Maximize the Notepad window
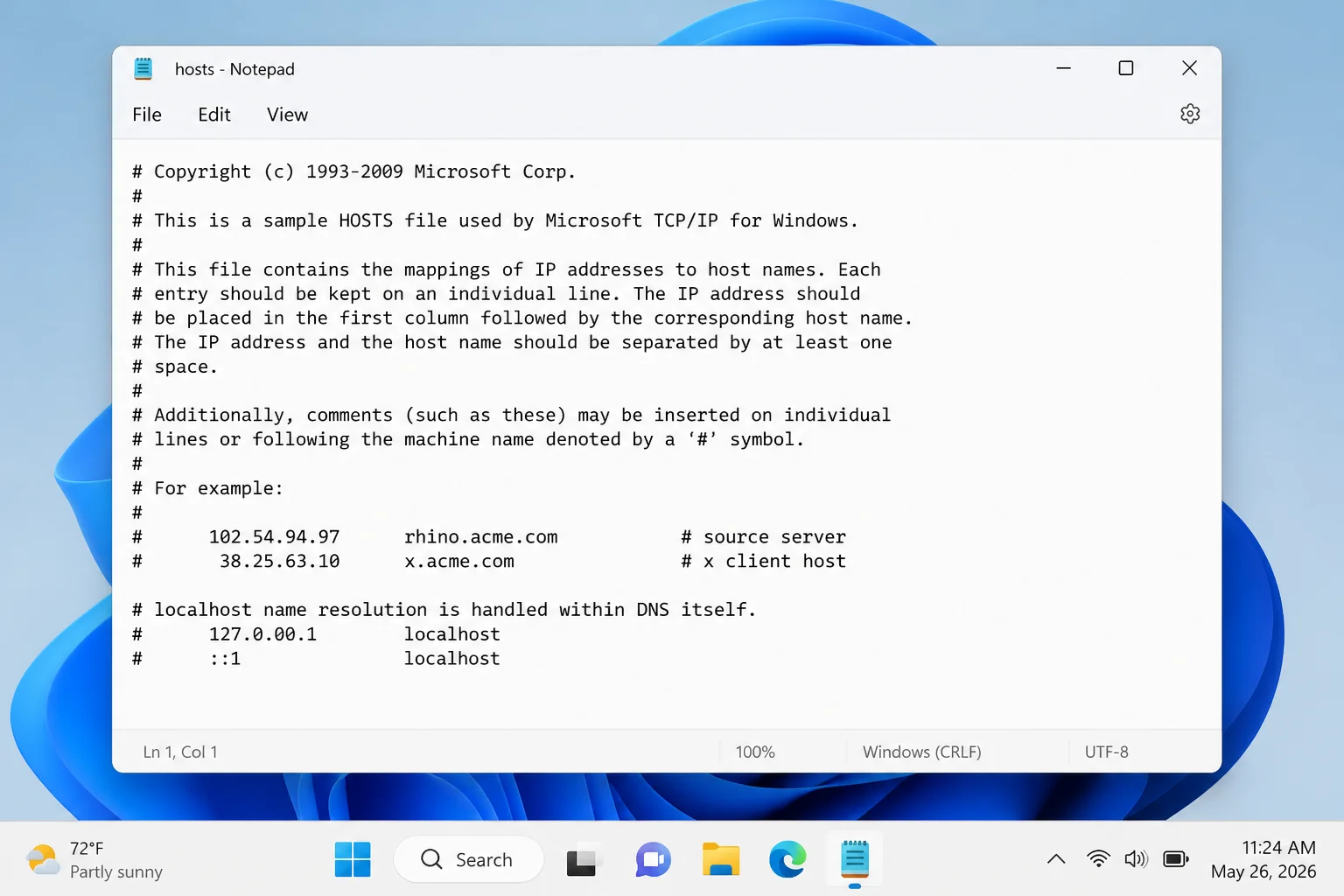Viewport: 1344px width, 896px height. tap(1126, 68)
